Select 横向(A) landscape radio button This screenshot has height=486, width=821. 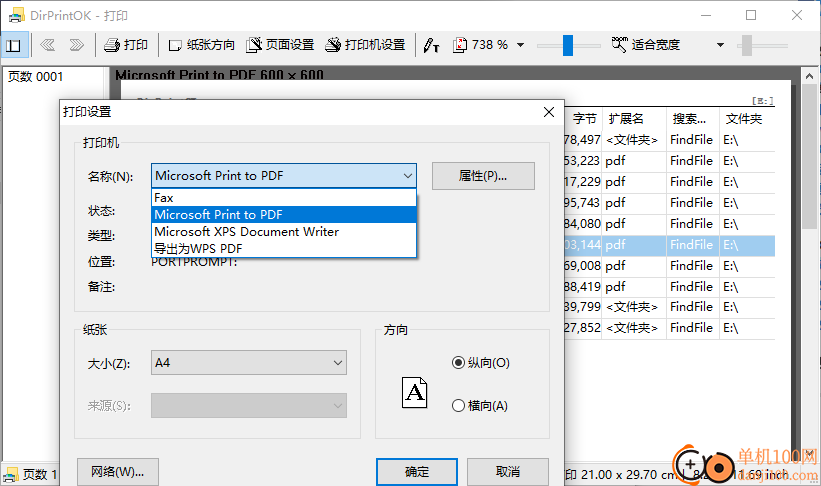point(480,406)
